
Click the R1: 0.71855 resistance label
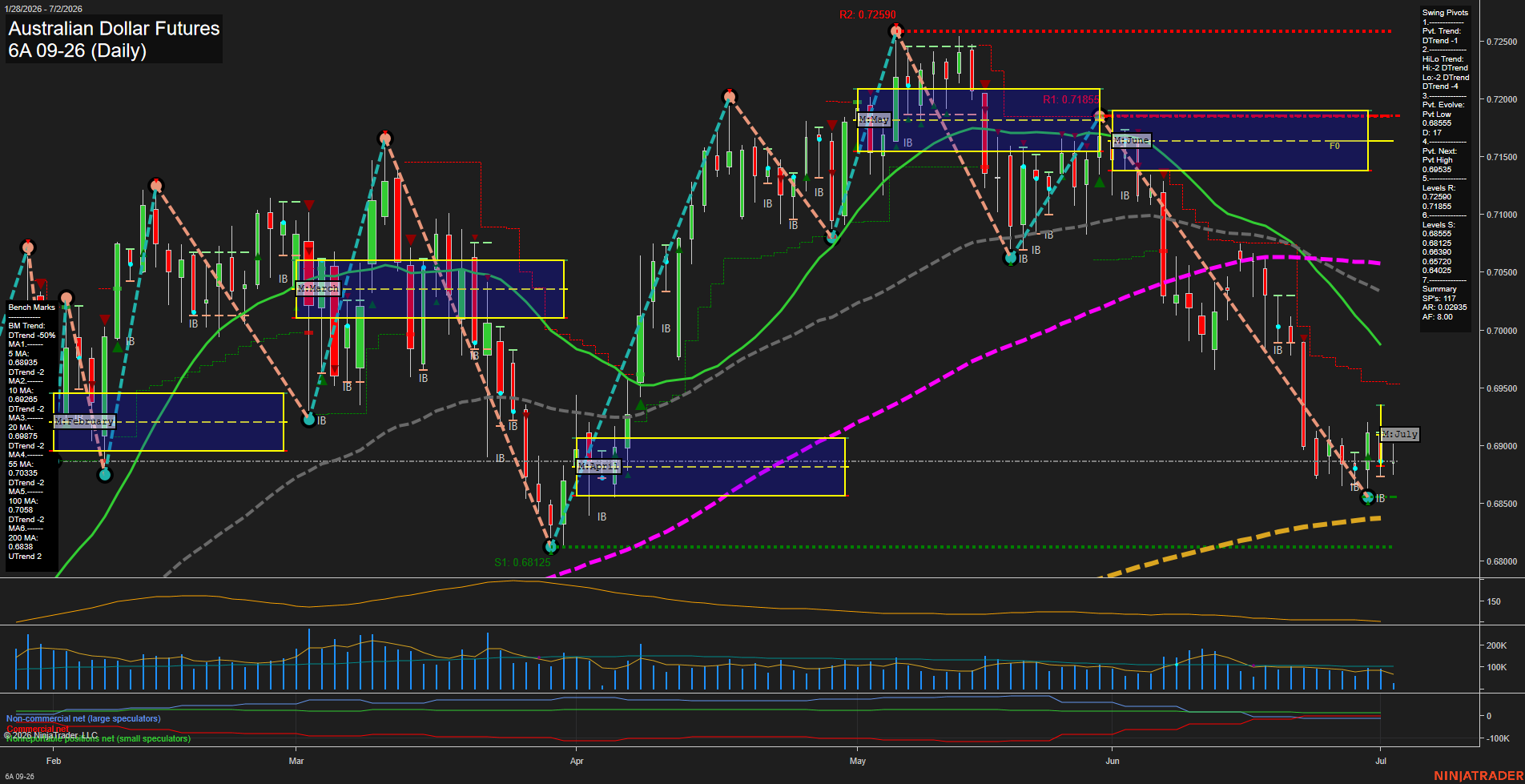(1071, 100)
